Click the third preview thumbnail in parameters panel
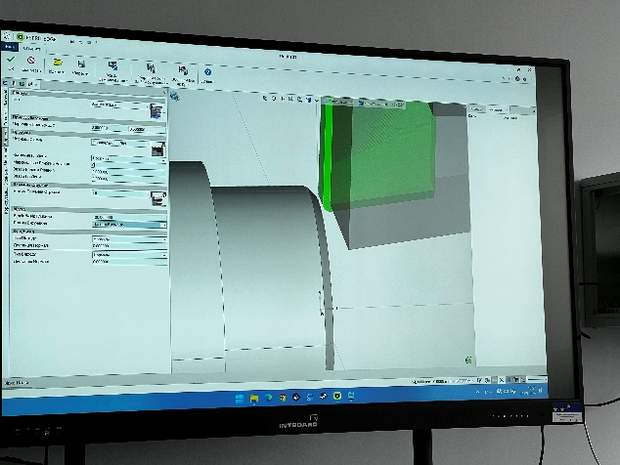Viewport: 620px width, 465px height. point(159,198)
